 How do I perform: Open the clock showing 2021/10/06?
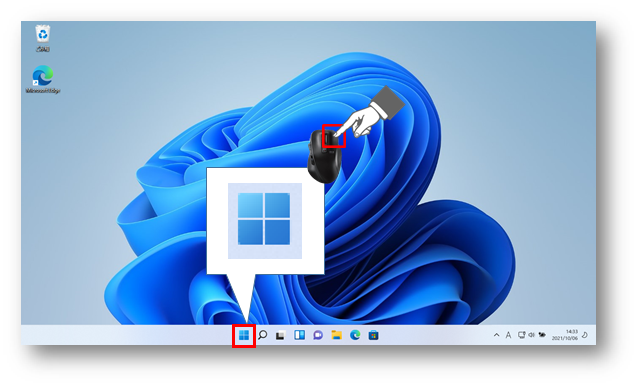tap(565, 335)
